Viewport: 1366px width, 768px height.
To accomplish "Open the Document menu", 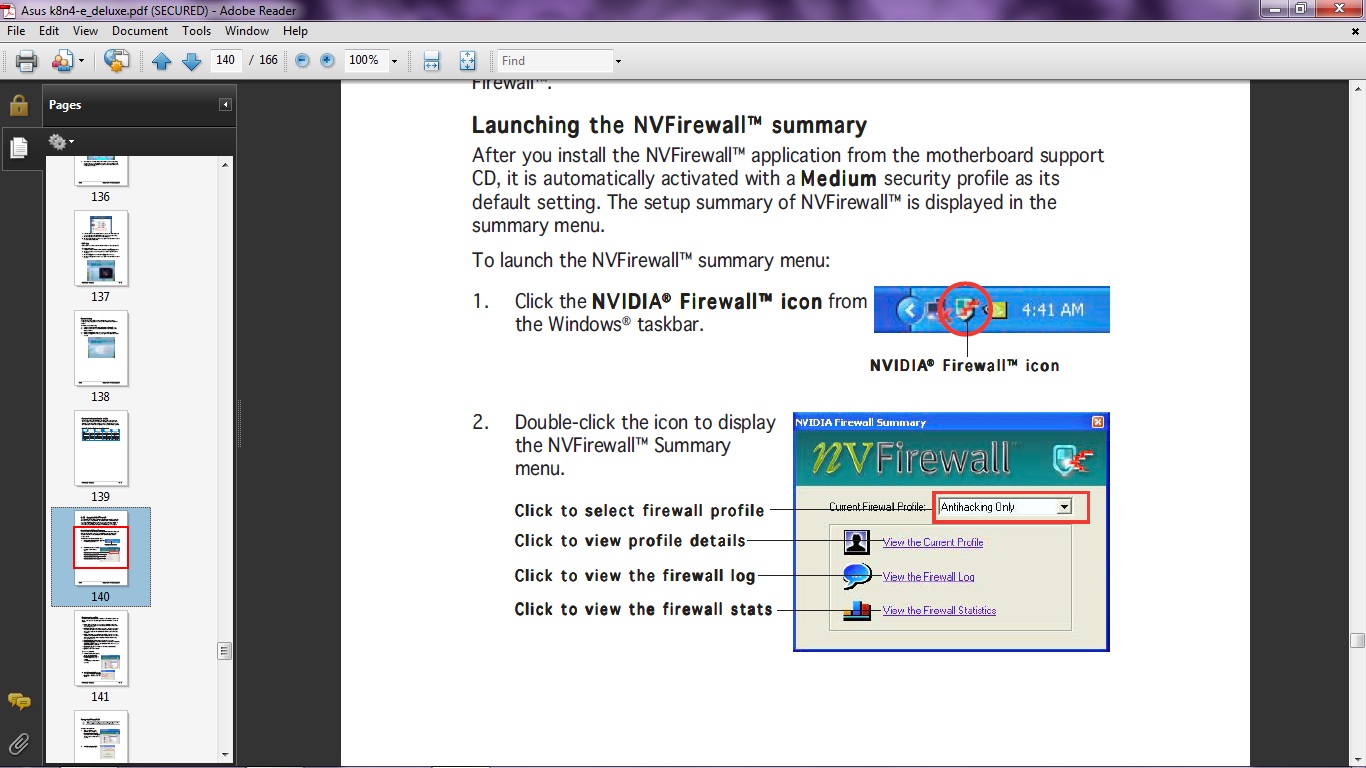I will (x=140, y=31).
